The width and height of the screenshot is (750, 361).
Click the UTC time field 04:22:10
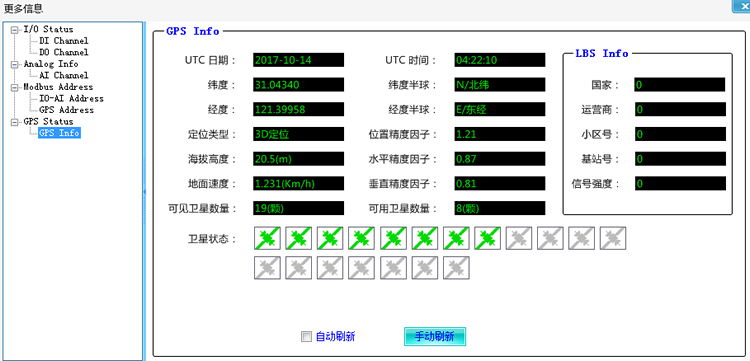(x=500, y=60)
